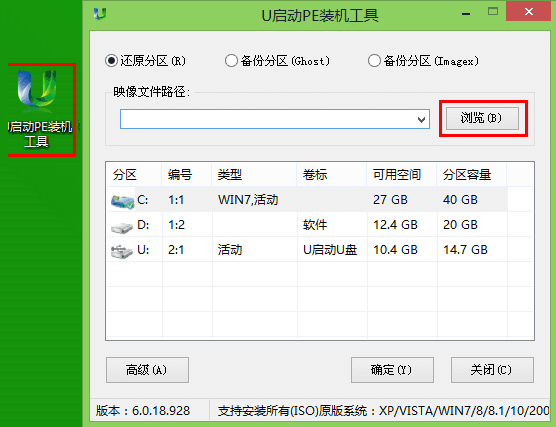
Task: Click the 高级 (A) button
Action: (x=147, y=370)
